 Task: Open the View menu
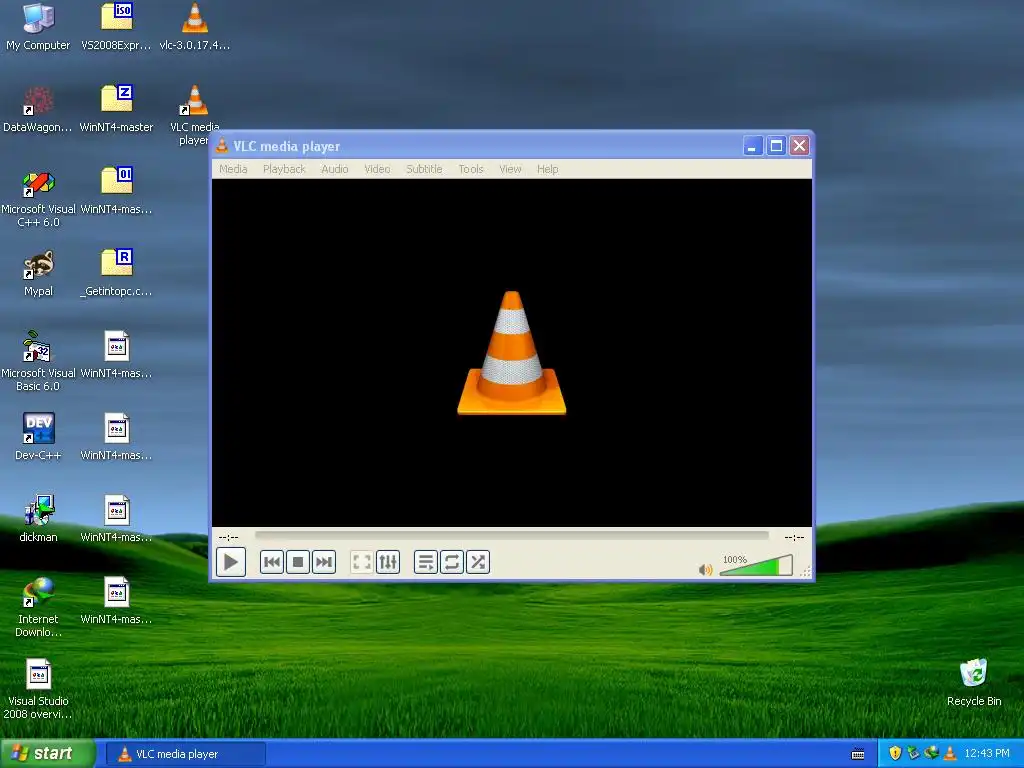510,168
